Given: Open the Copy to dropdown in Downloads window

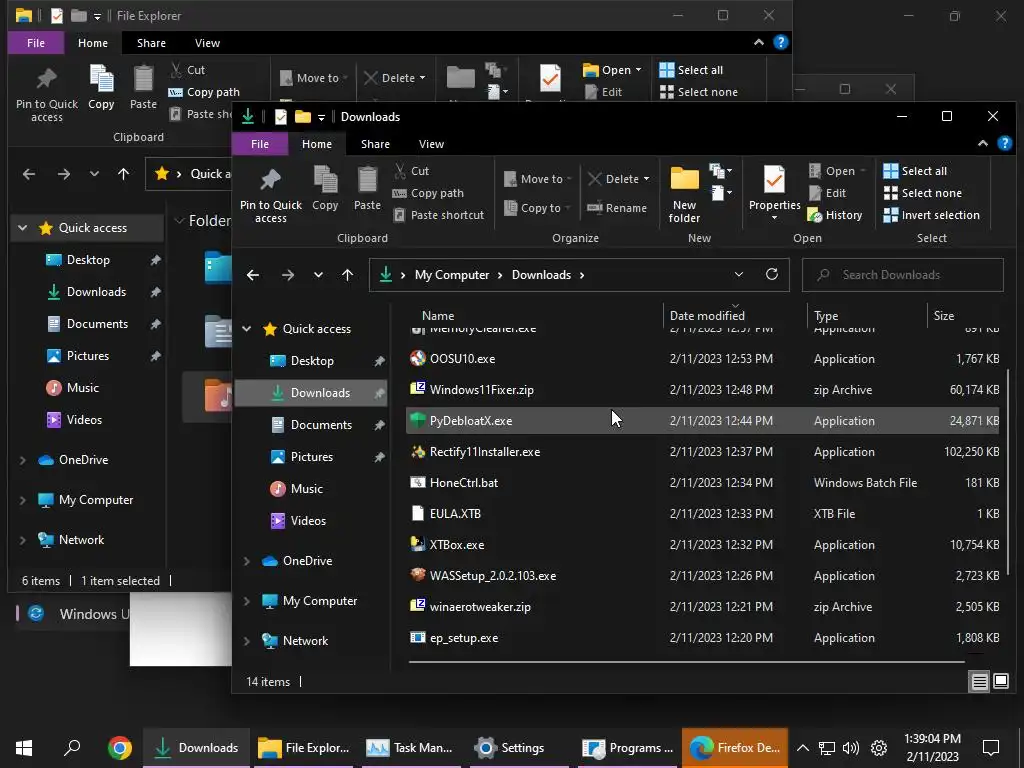Looking at the screenshot, I should click(537, 208).
